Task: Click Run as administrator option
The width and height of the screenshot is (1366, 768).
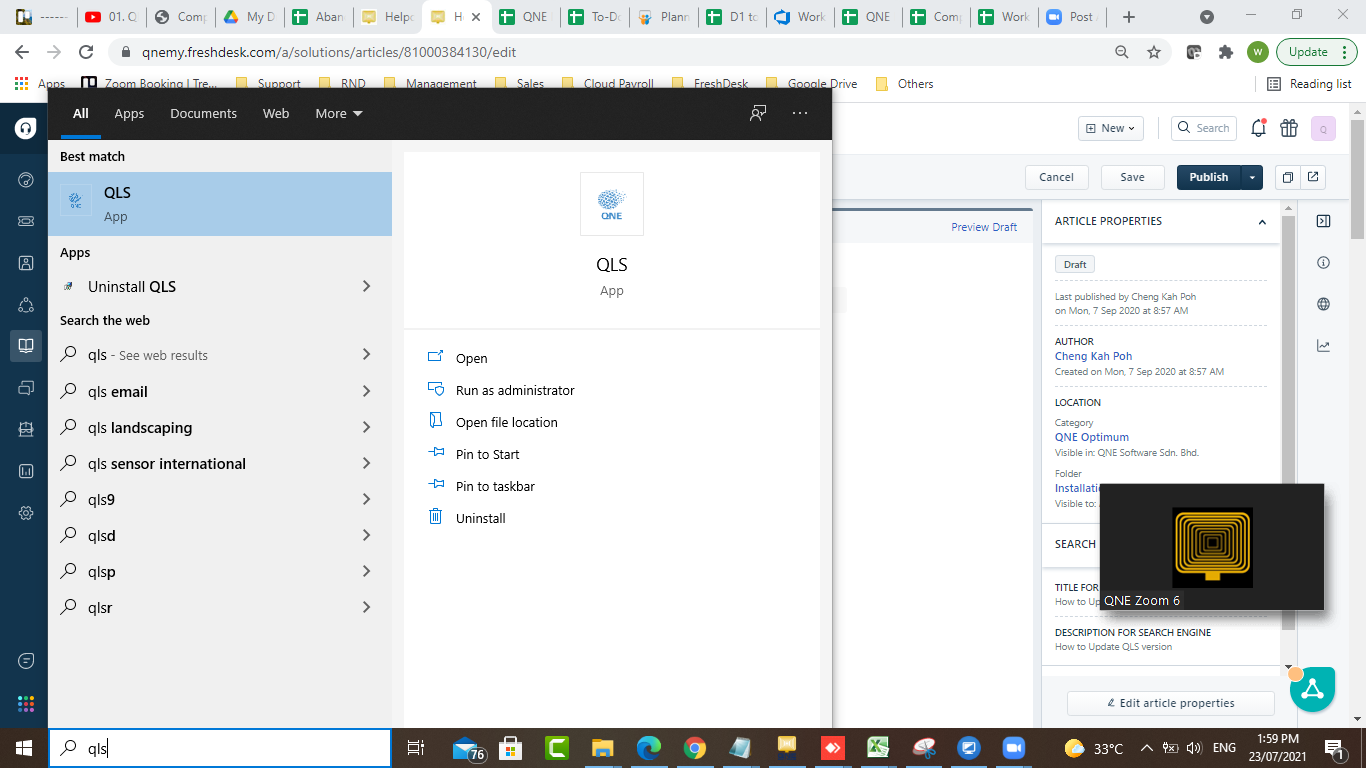Action: click(515, 390)
